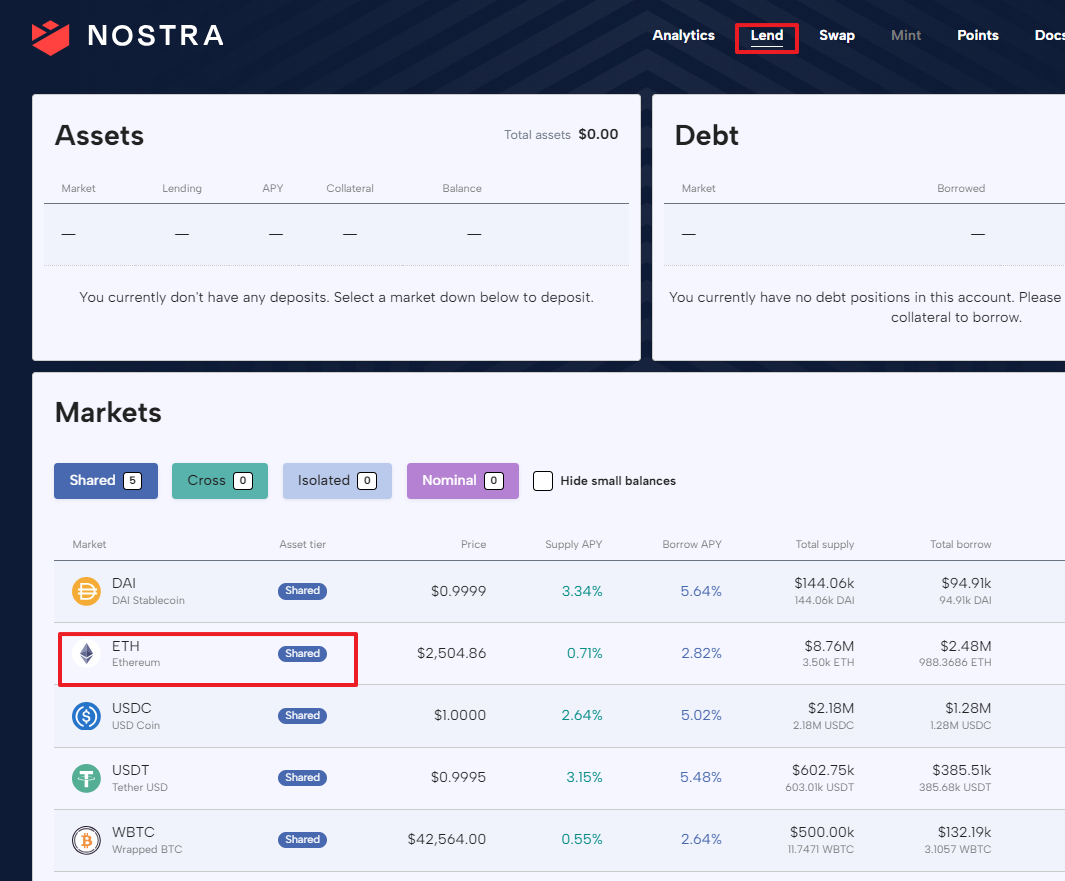Click the Total assets $0.00 value
Viewport: 1065px width, 881px height.
(x=598, y=134)
